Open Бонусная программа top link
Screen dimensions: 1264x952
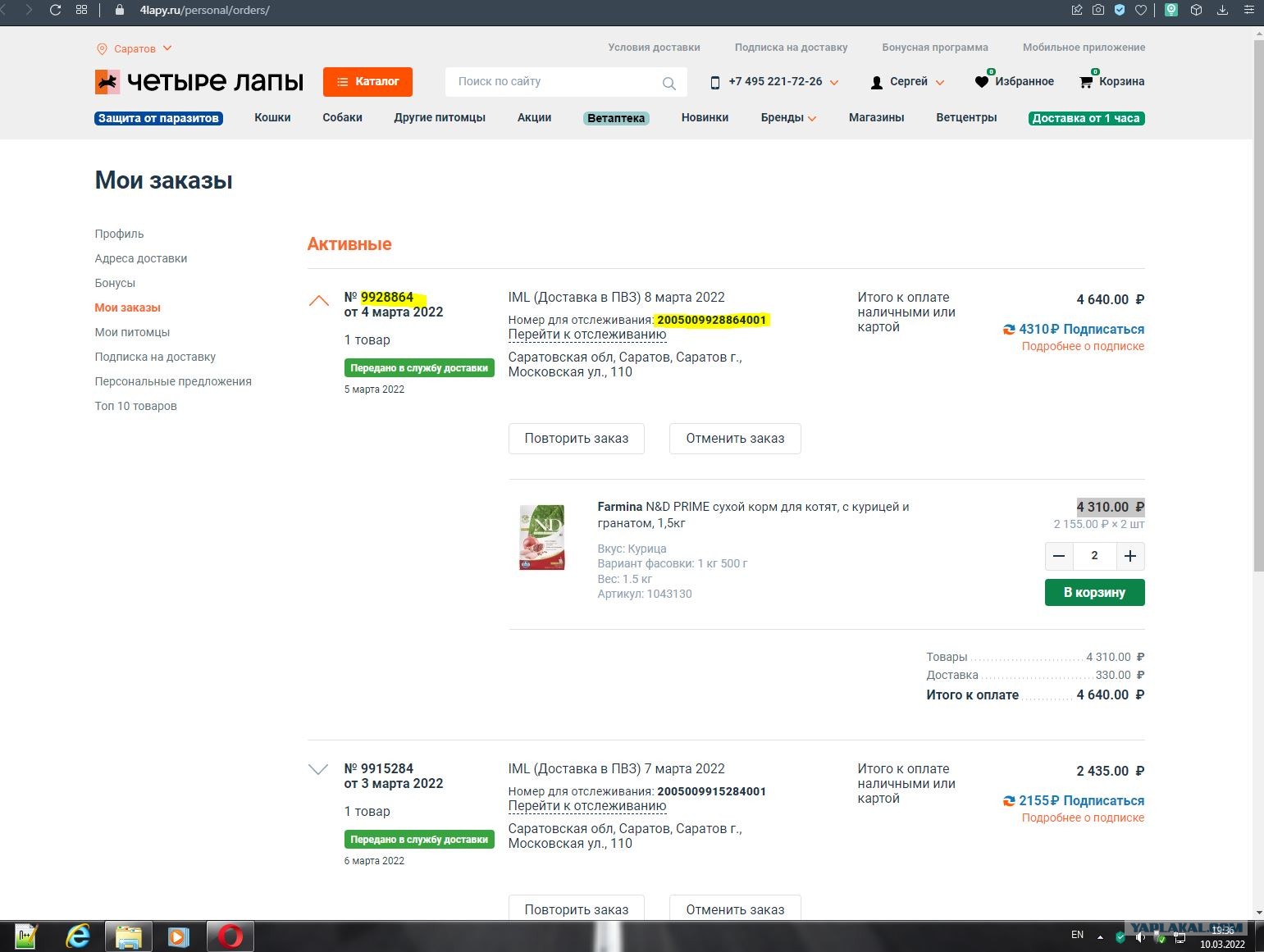pyautogui.click(x=935, y=48)
